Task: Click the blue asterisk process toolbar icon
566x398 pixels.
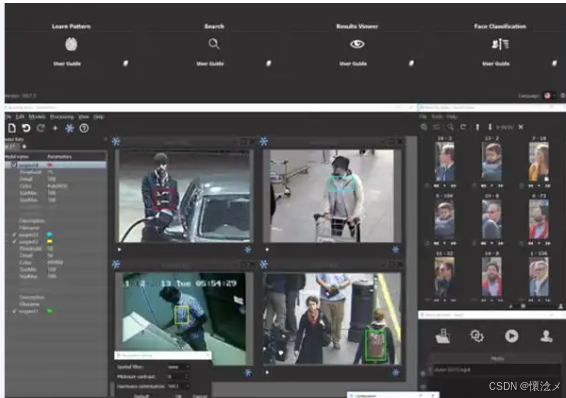Action: pyautogui.click(x=69, y=128)
